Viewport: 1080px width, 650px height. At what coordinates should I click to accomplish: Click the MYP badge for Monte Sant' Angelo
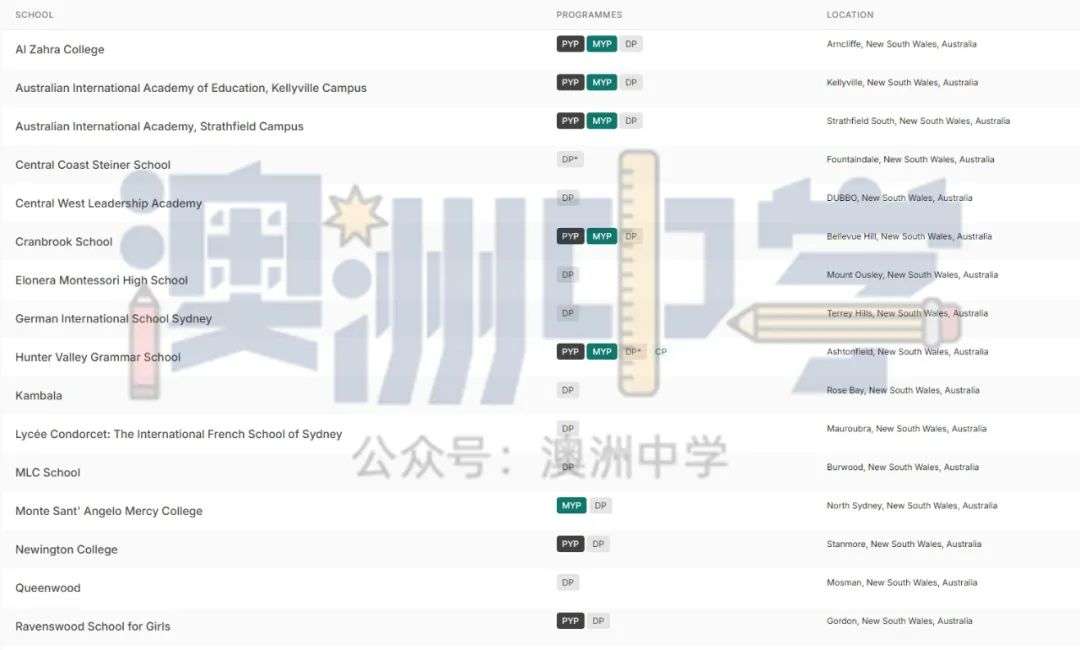click(x=571, y=506)
